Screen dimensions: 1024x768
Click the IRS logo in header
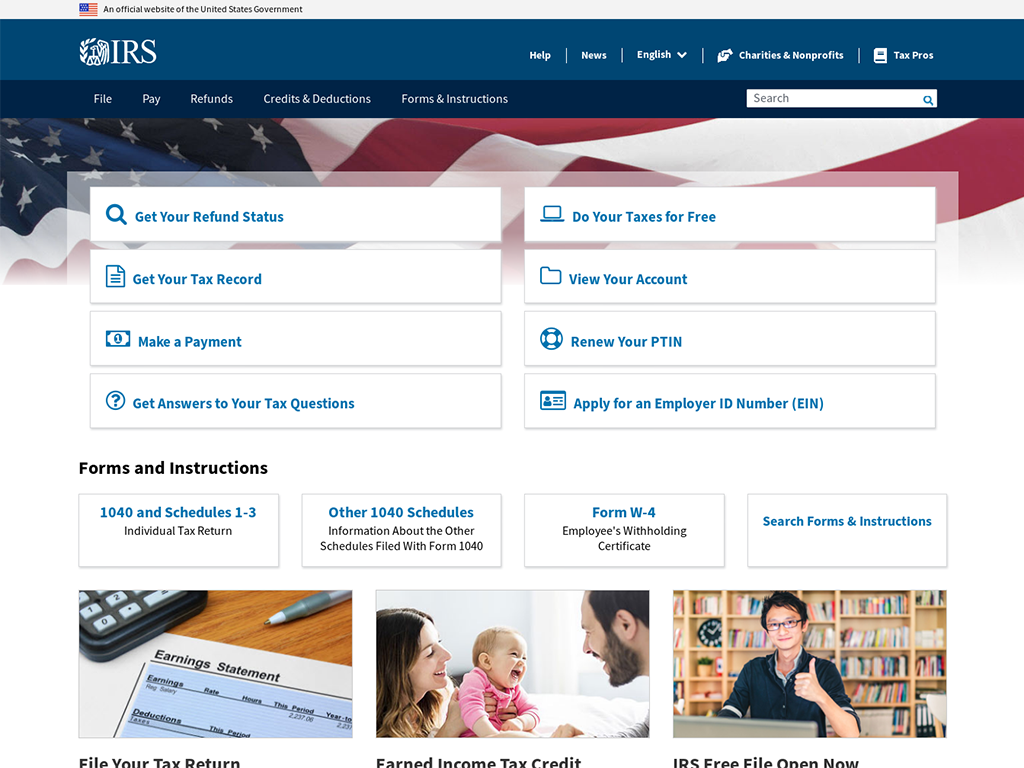[x=118, y=52]
